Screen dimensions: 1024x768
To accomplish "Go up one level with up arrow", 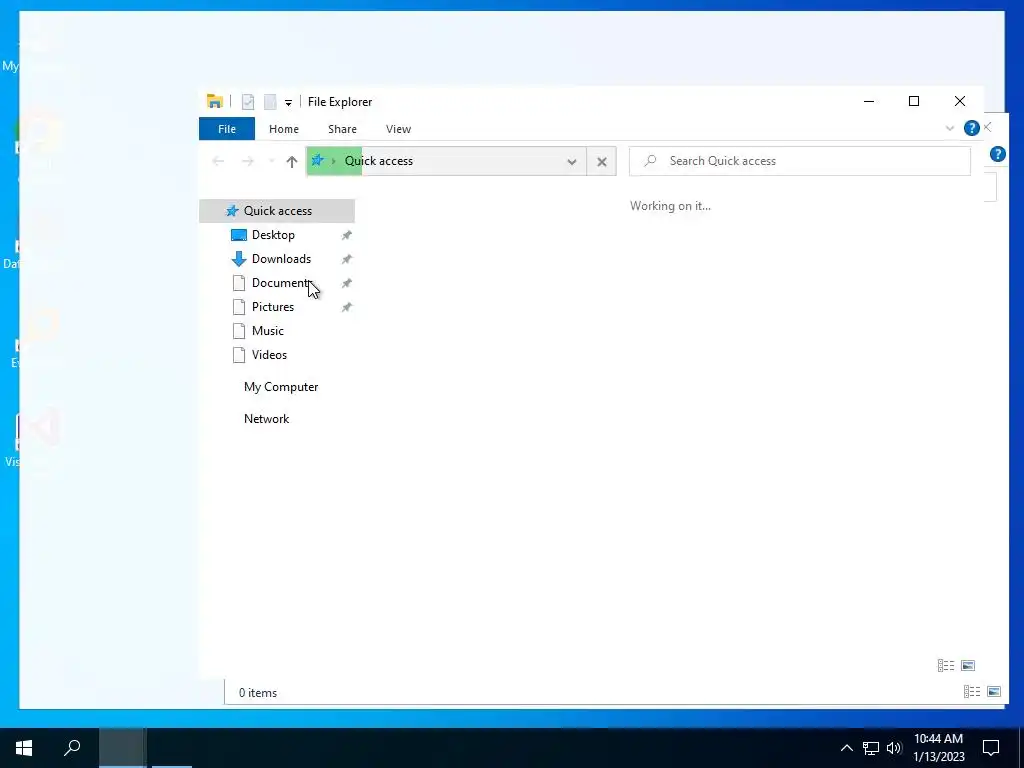I will [x=292, y=161].
